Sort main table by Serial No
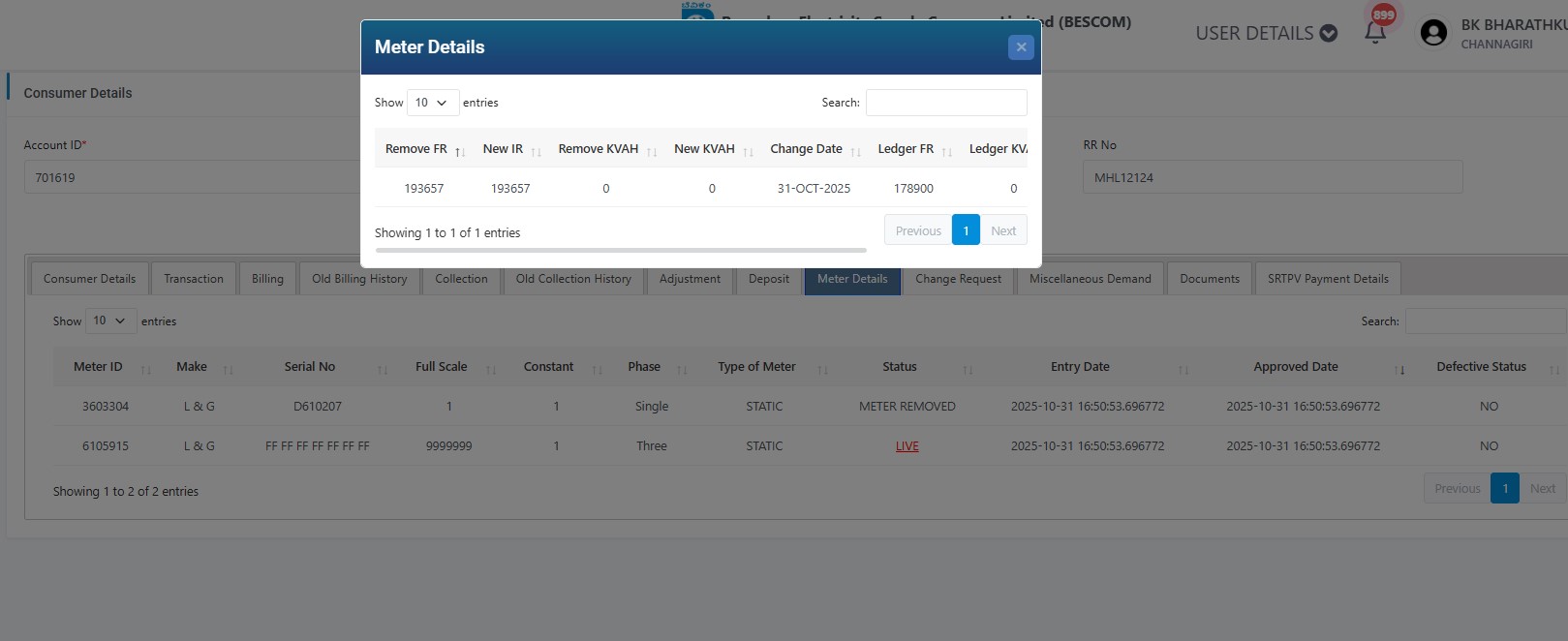 pos(318,367)
